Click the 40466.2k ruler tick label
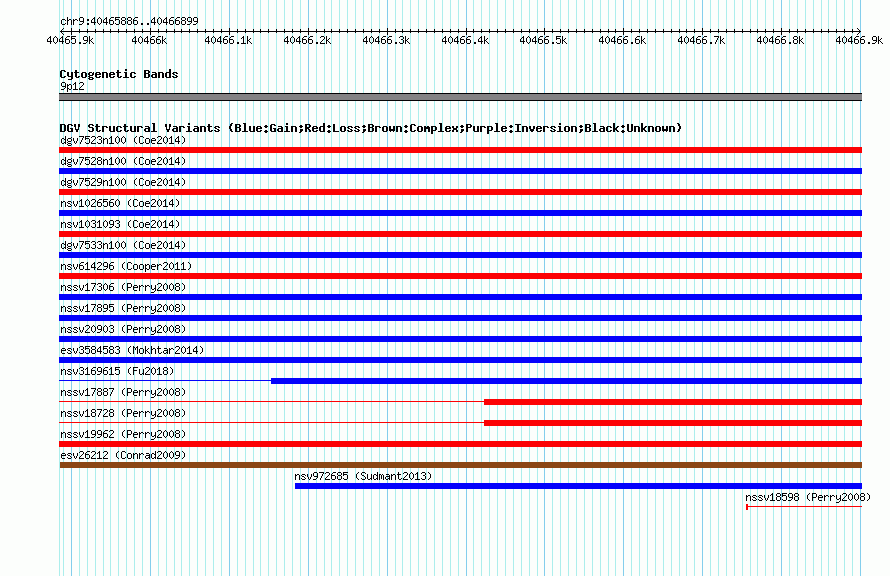The image size is (890, 576). coord(307,40)
